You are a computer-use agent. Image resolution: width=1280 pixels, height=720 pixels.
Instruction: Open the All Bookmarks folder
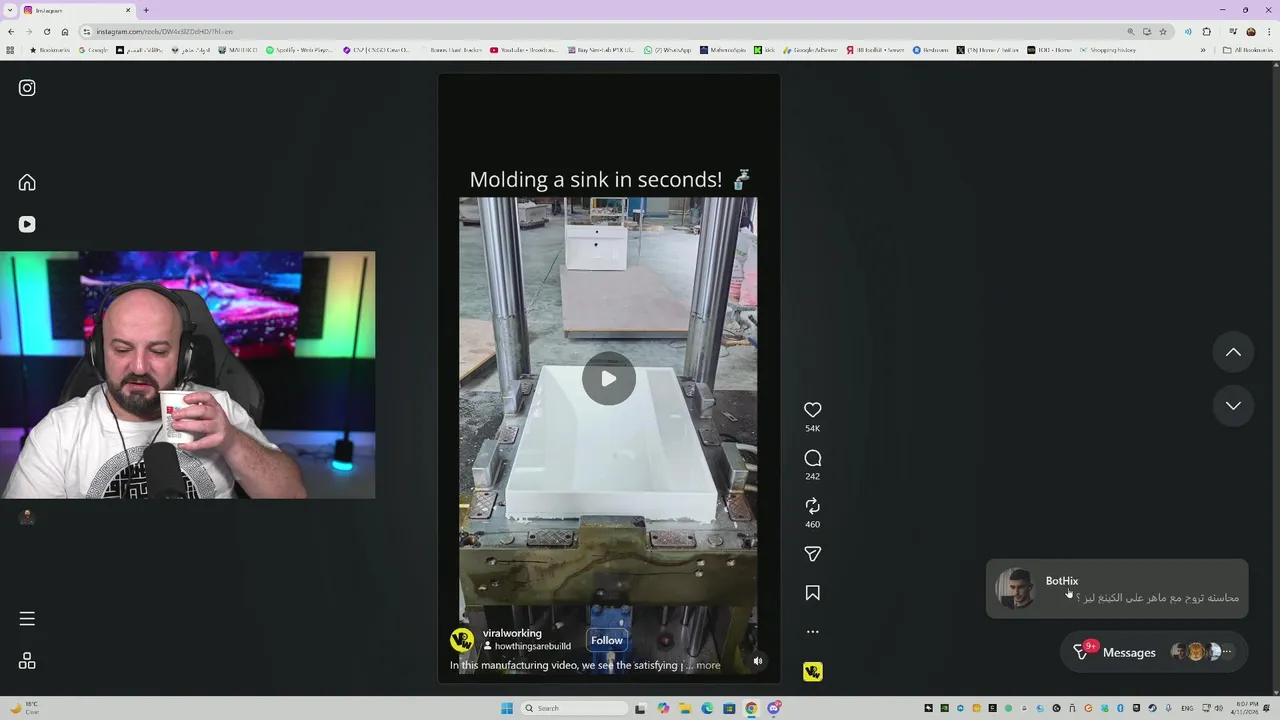(x=1247, y=50)
